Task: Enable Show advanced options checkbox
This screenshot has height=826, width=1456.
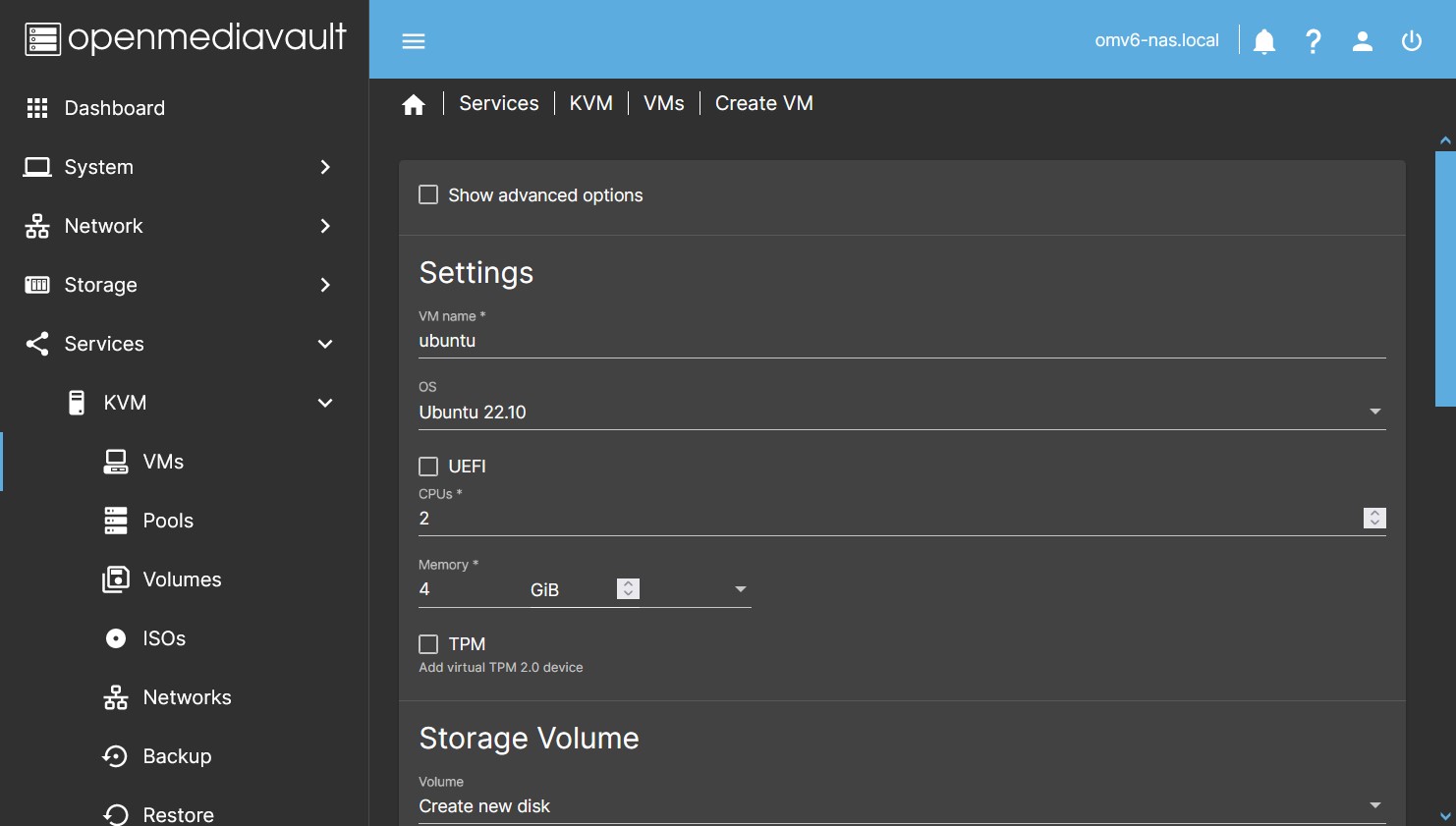Action: pos(428,195)
